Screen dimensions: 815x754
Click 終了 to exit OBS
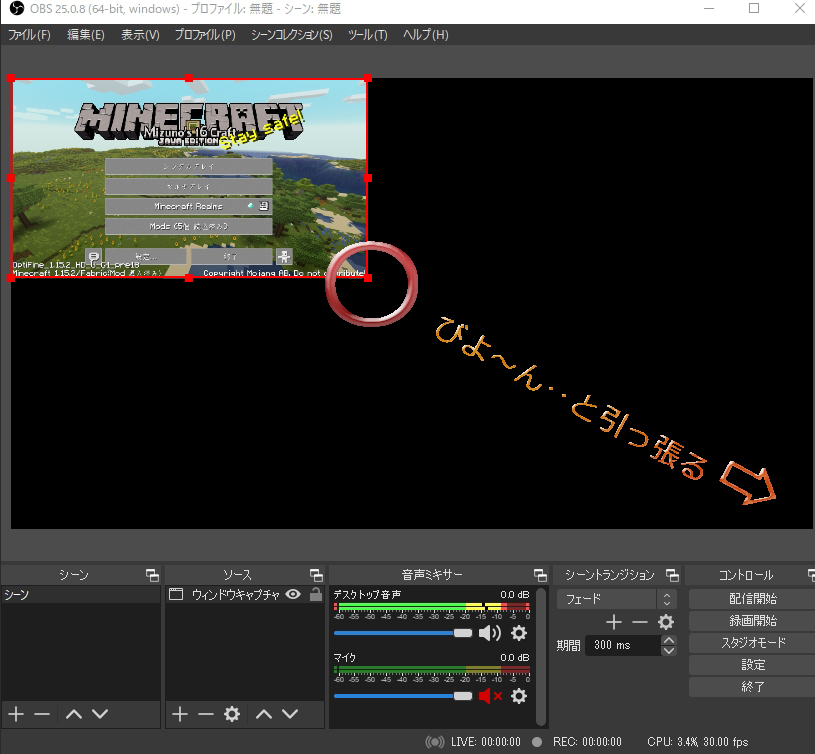[752, 686]
